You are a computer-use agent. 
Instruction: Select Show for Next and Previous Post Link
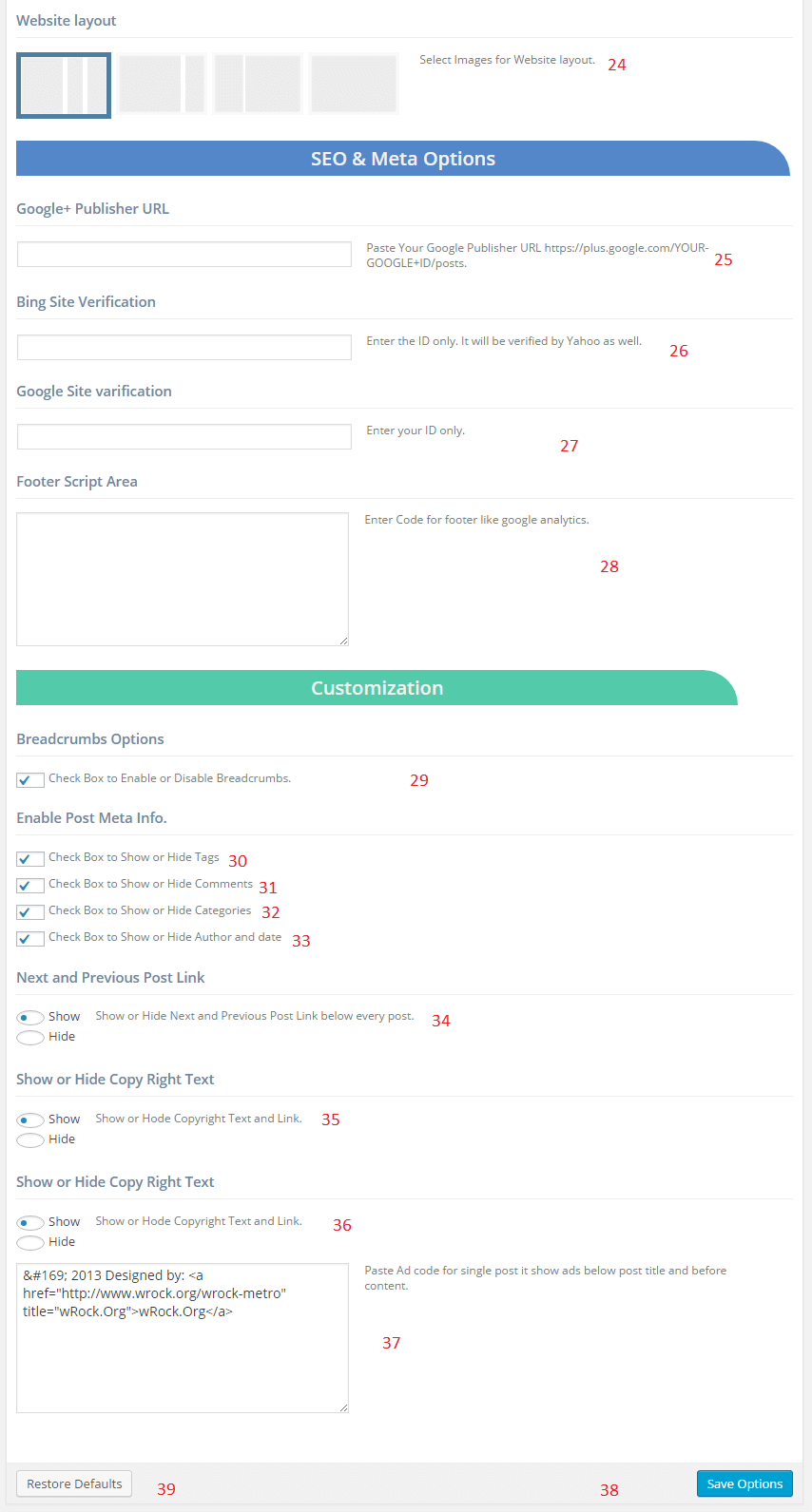pos(30,1018)
